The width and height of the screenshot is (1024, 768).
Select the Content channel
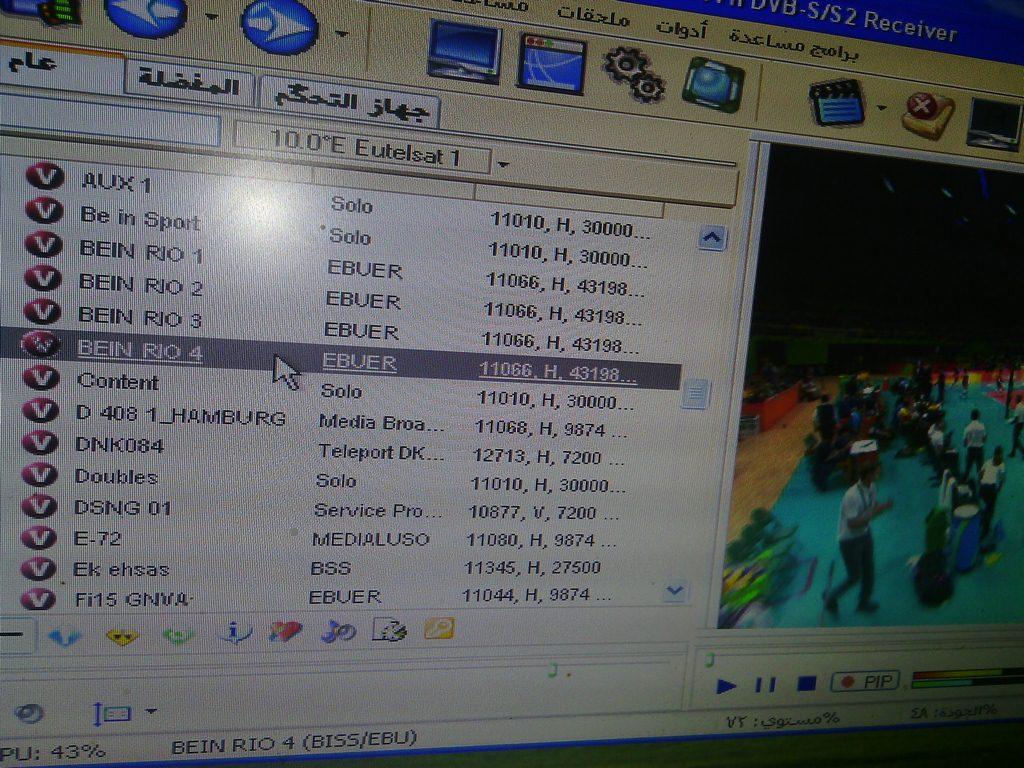point(118,381)
